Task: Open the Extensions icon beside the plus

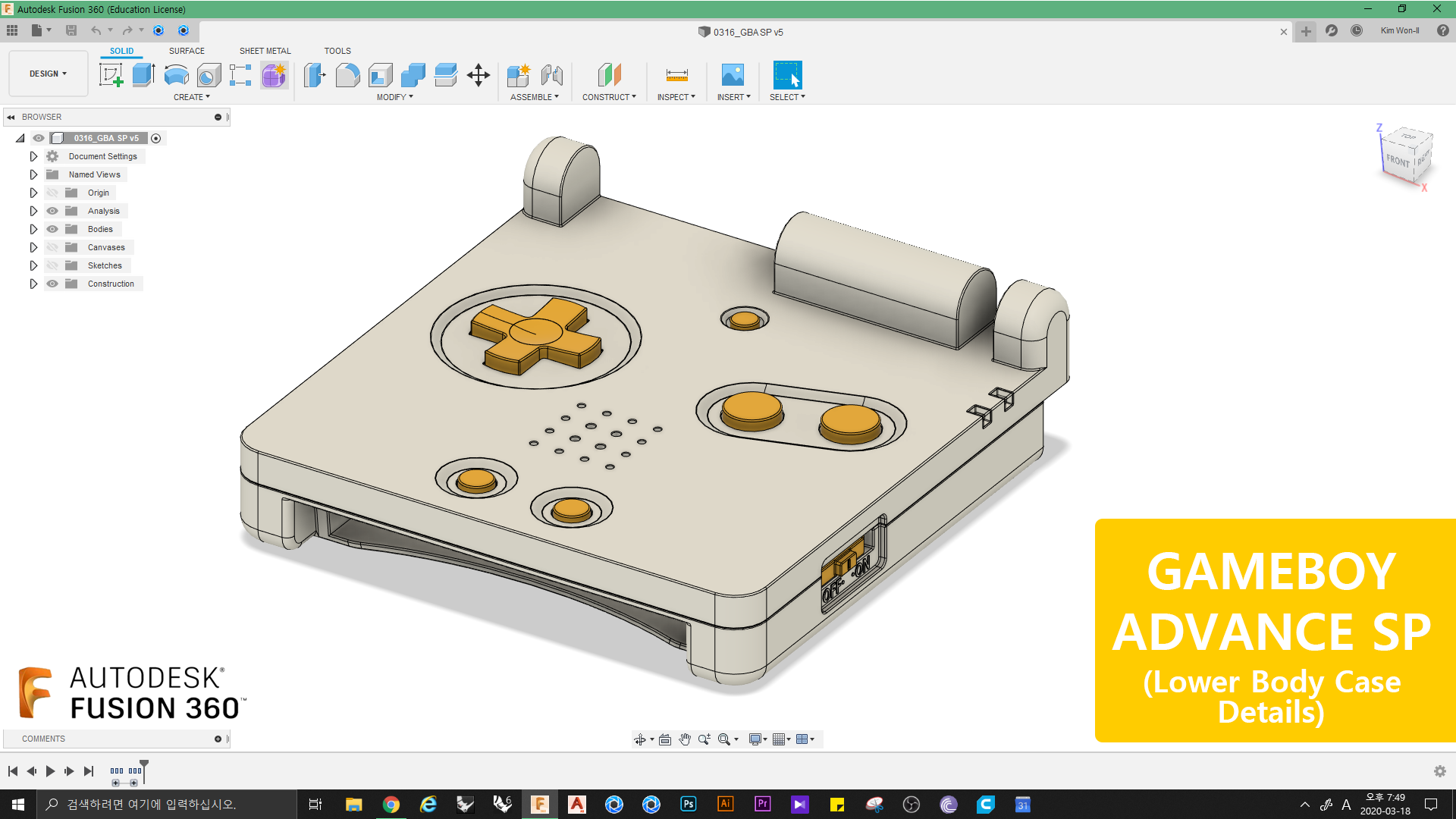Action: (1331, 30)
